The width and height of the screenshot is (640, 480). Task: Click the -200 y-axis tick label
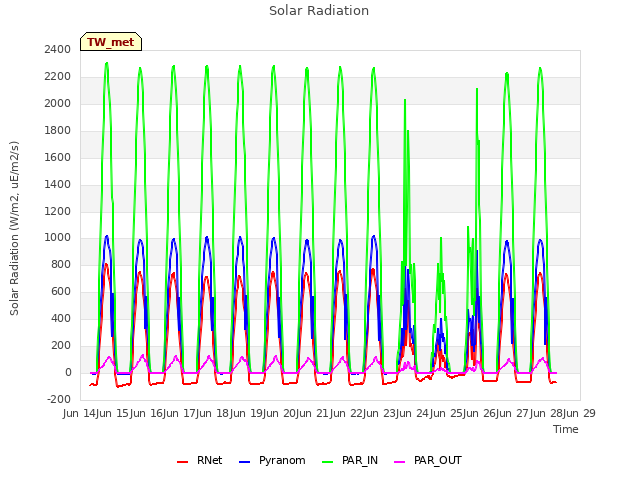(59, 399)
